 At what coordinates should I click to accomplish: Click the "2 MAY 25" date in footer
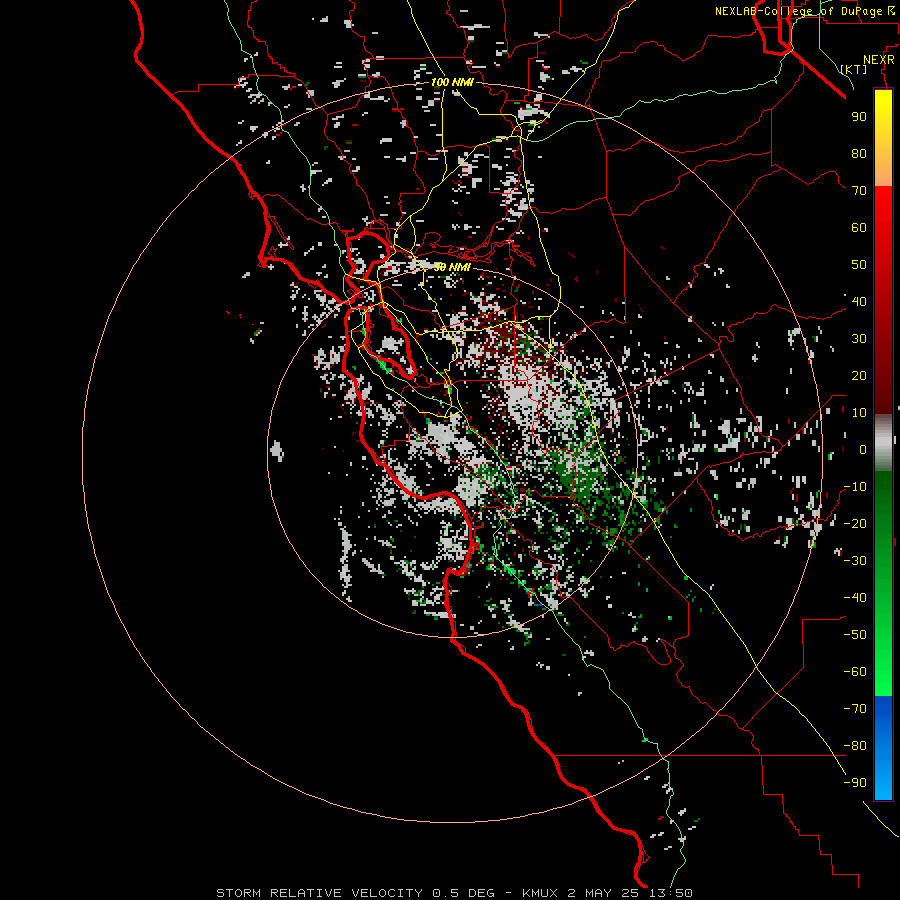click(605, 893)
